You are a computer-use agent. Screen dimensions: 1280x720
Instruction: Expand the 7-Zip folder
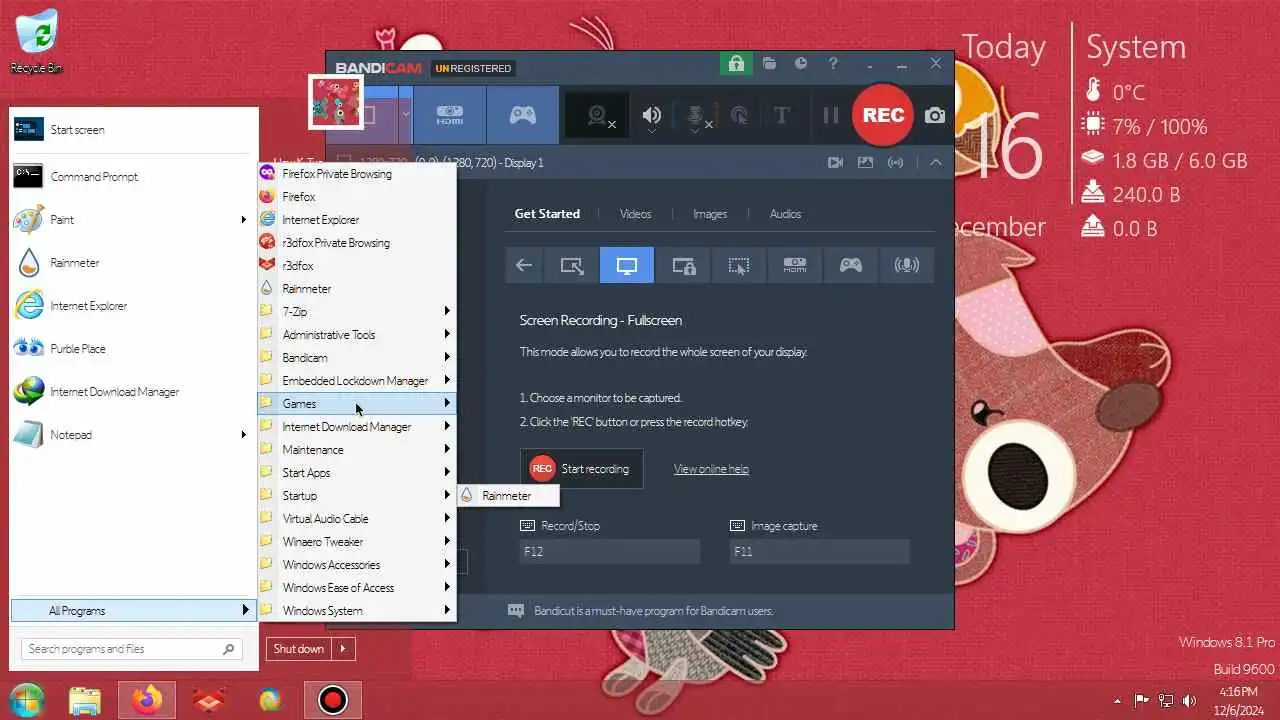(x=357, y=312)
